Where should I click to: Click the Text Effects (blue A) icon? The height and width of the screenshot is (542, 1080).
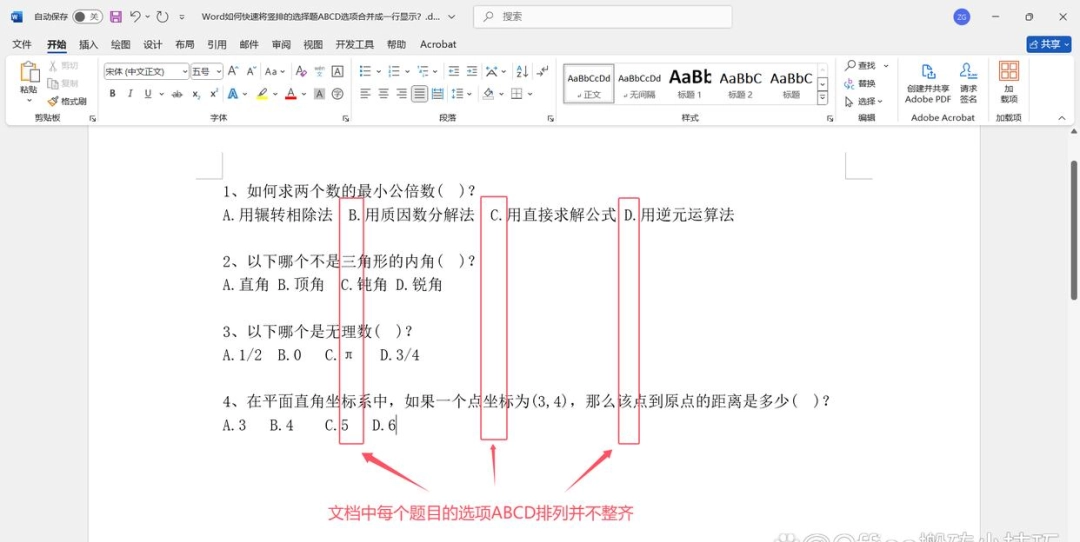(x=233, y=94)
